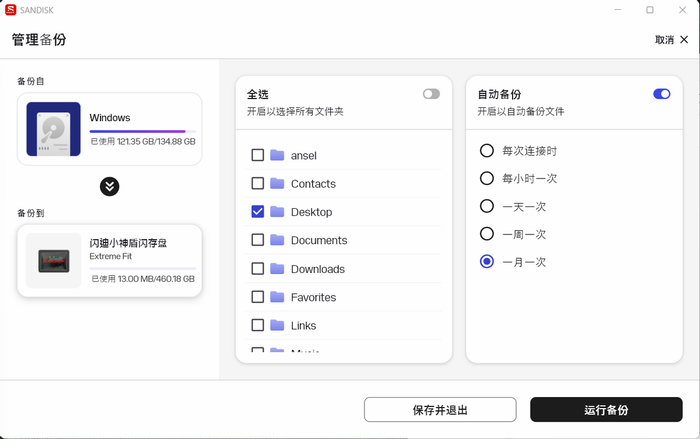Viewport: 700px width, 439px height.
Task: Select the 一周一次 radio button
Action: pyautogui.click(x=487, y=234)
